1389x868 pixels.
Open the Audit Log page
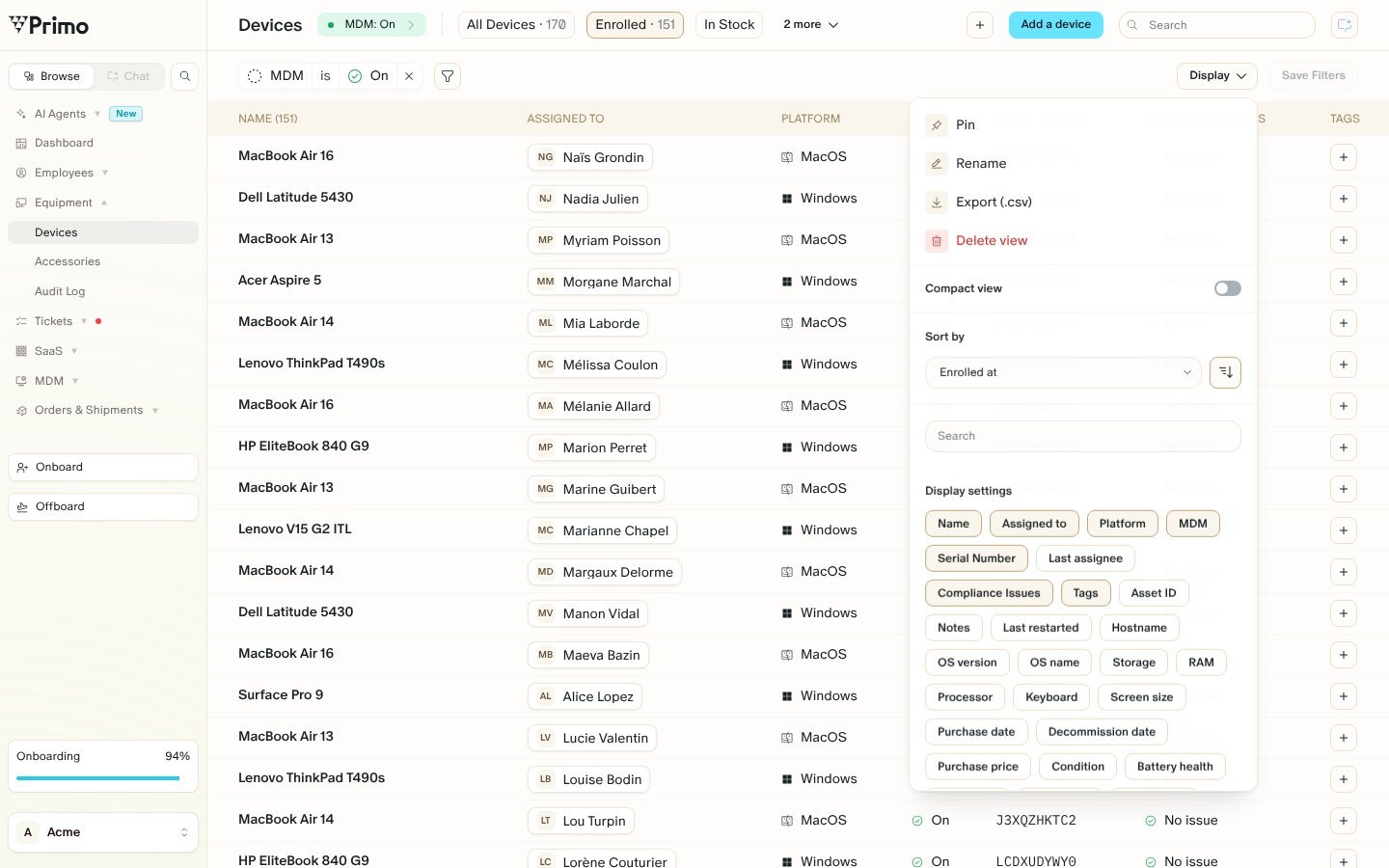60,291
